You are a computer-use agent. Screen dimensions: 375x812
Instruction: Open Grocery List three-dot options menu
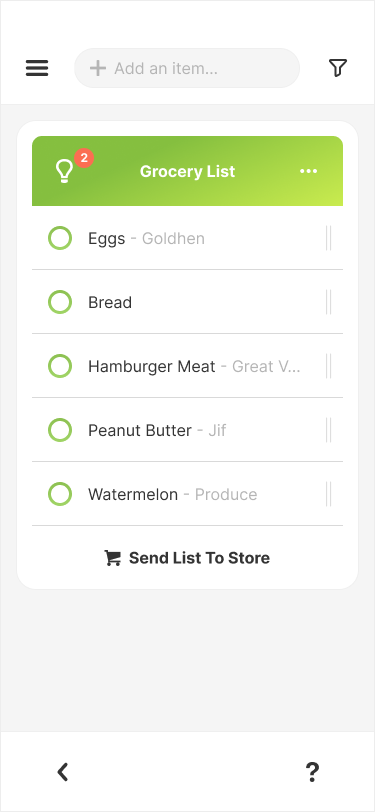(x=309, y=171)
